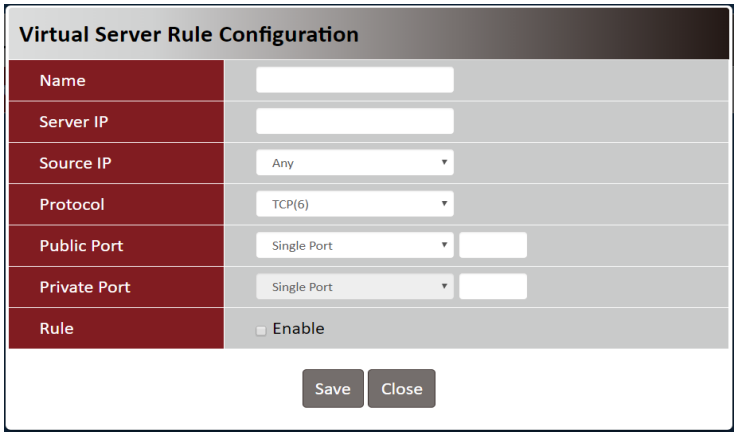
Task: Open the Source IP dropdown showing Any
Action: pyautogui.click(x=354, y=163)
